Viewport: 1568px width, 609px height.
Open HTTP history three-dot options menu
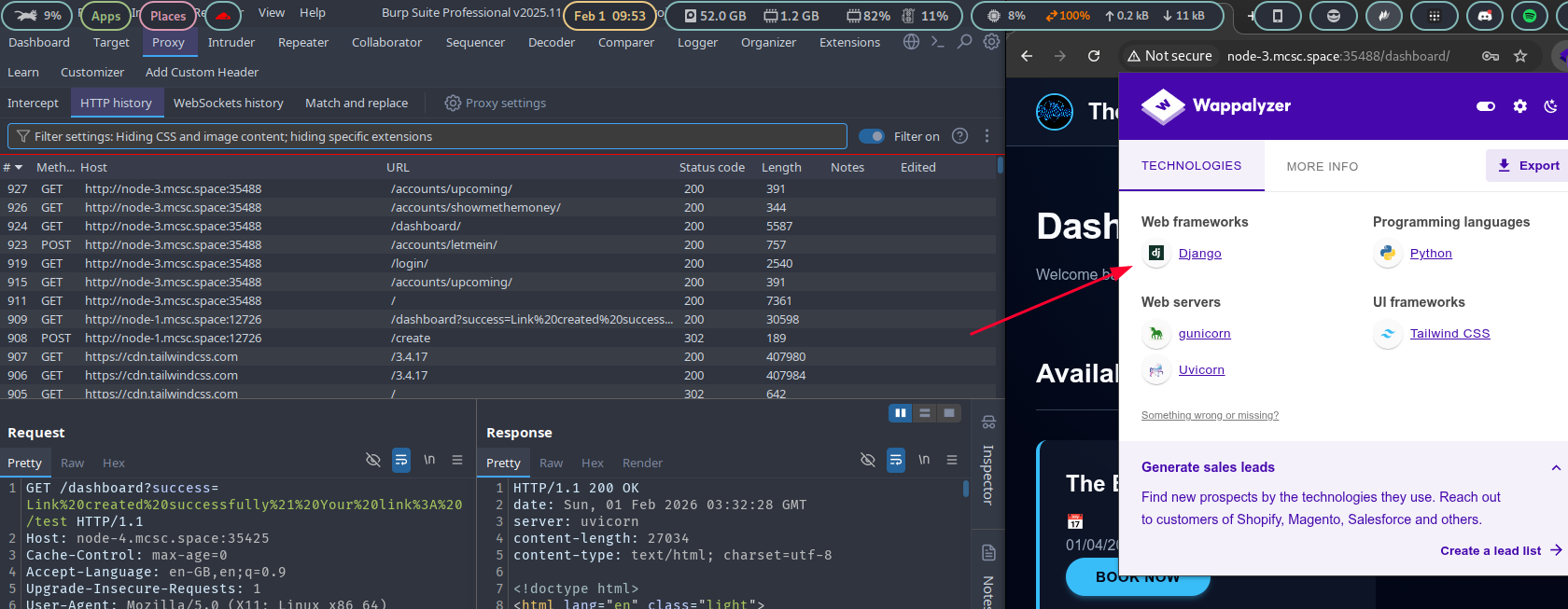[x=987, y=136]
